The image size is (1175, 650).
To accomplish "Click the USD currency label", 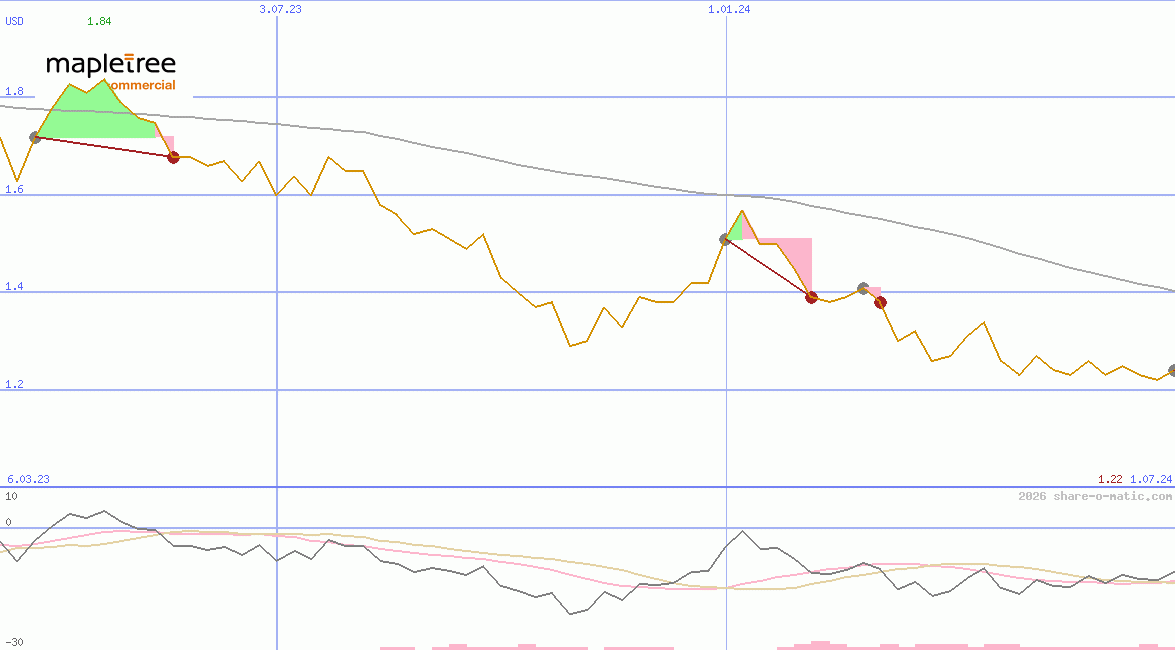I will tap(15, 21).
